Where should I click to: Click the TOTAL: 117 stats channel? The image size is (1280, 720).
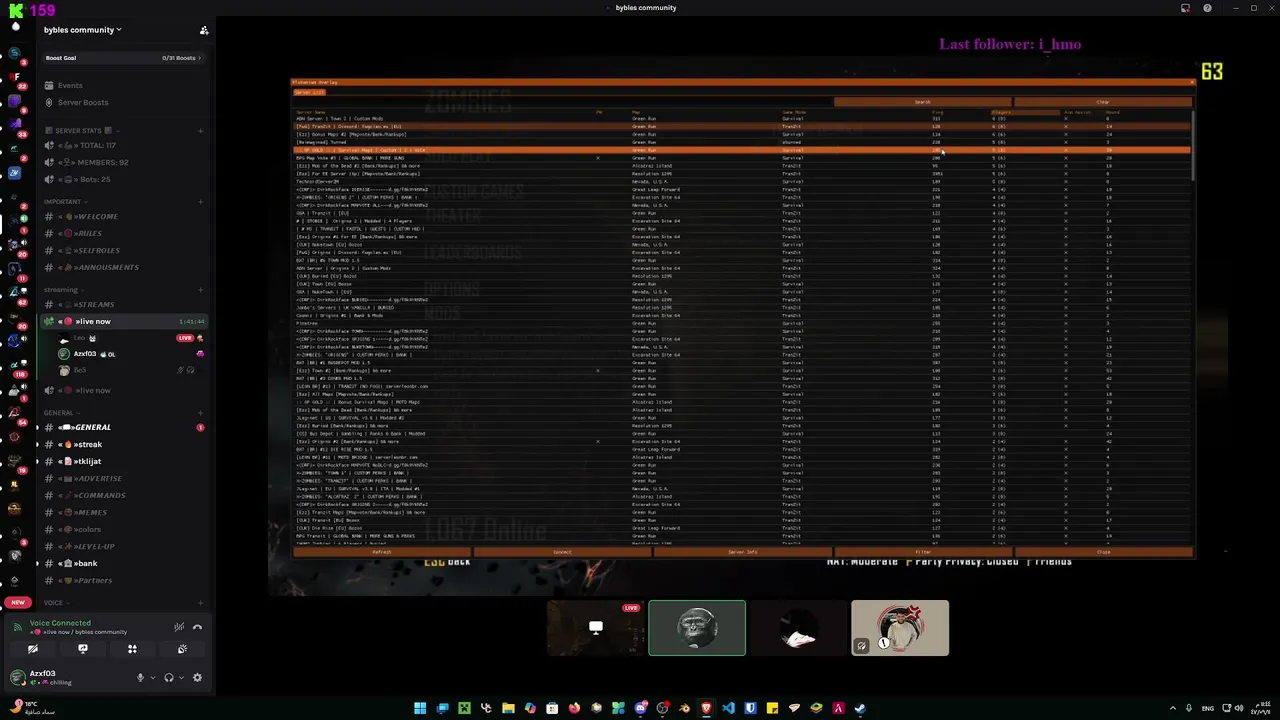(x=124, y=145)
